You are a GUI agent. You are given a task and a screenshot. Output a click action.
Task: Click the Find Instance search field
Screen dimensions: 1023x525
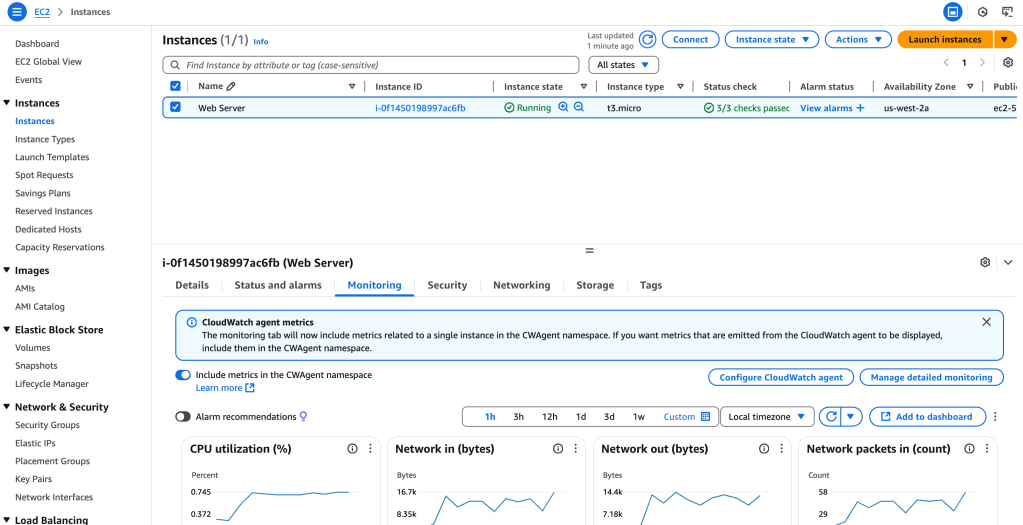370,65
